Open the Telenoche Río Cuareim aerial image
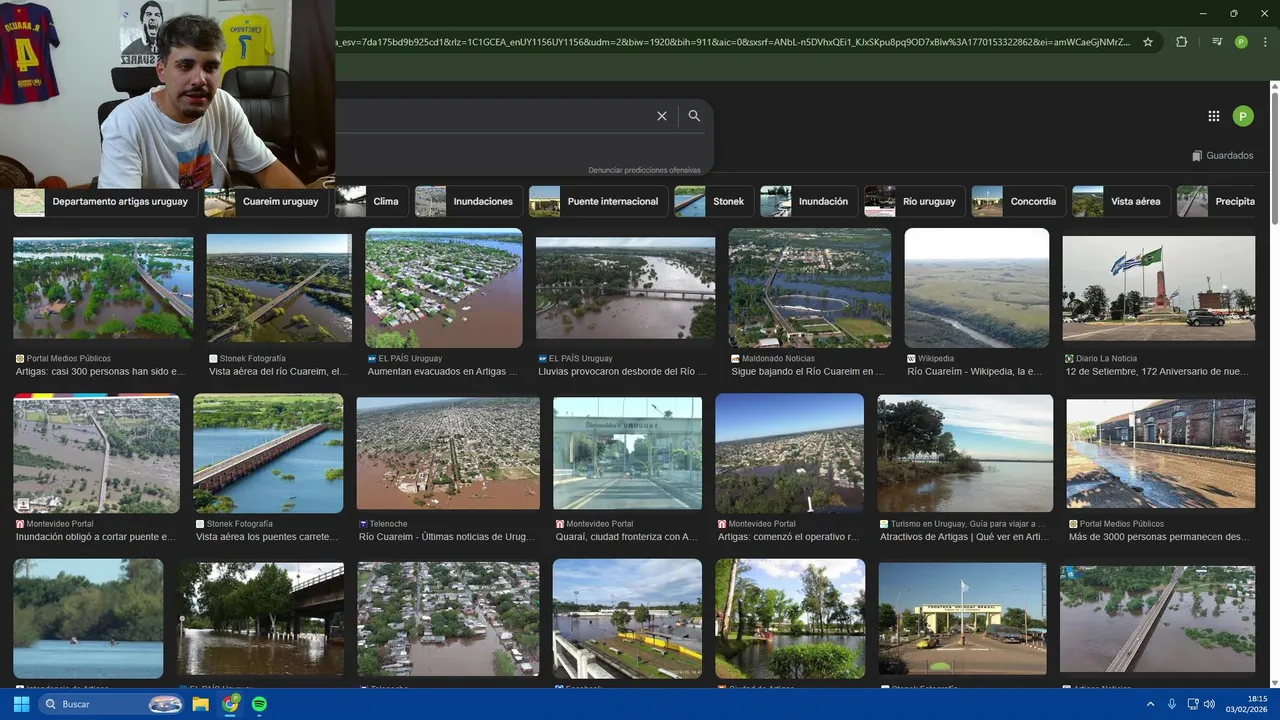 (448, 453)
